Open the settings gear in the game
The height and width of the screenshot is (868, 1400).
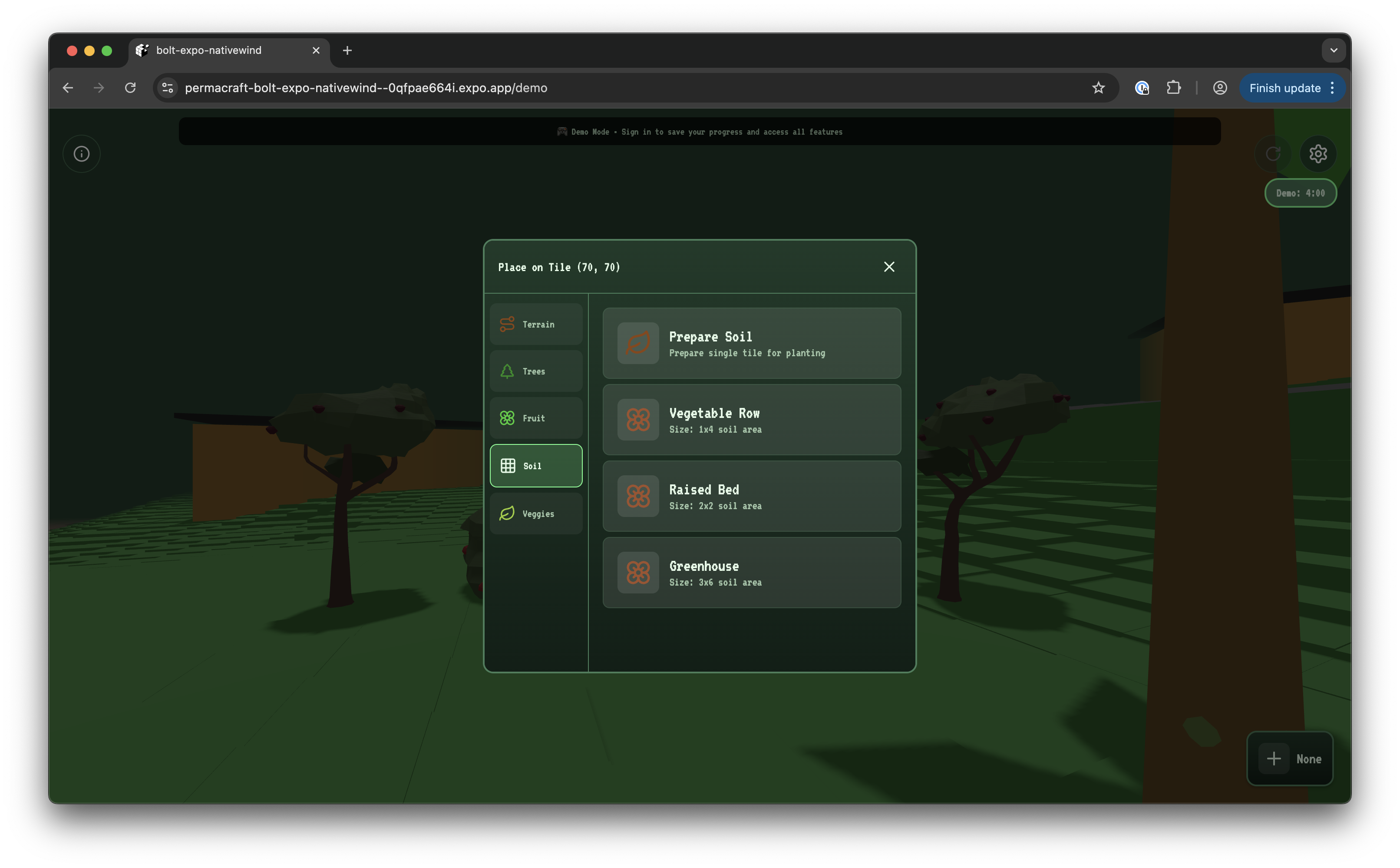1318,154
